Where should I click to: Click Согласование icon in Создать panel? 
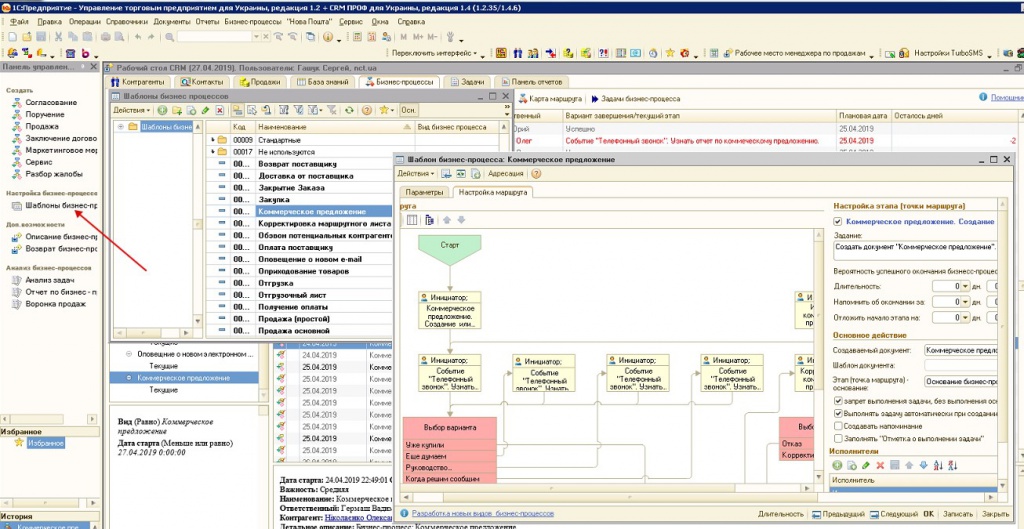point(16,103)
